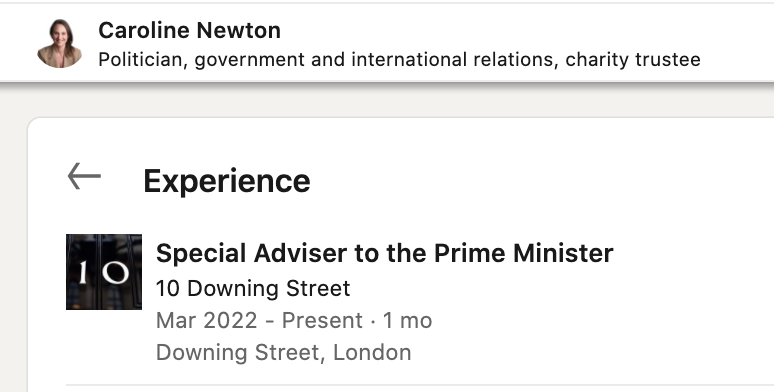Open the 10 Downing Street company logo
This screenshot has width=774, height=392.
coord(104,272)
